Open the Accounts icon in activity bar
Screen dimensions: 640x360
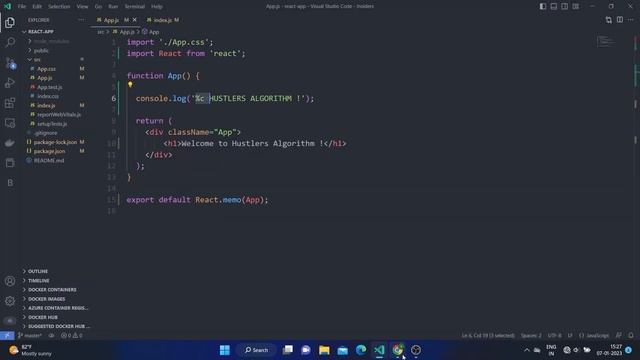(x=10, y=281)
